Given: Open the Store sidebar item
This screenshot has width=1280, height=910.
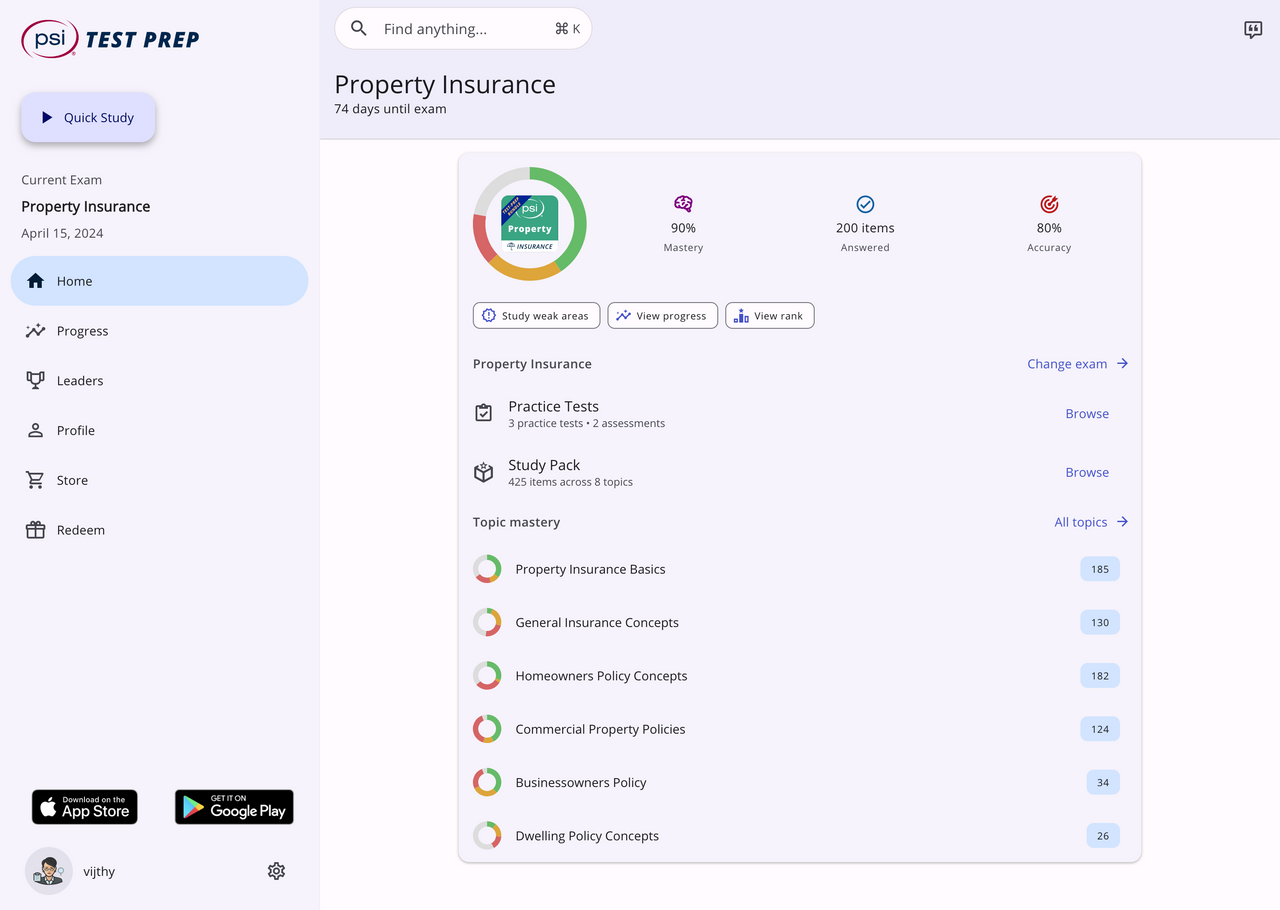Looking at the screenshot, I should 72,480.
